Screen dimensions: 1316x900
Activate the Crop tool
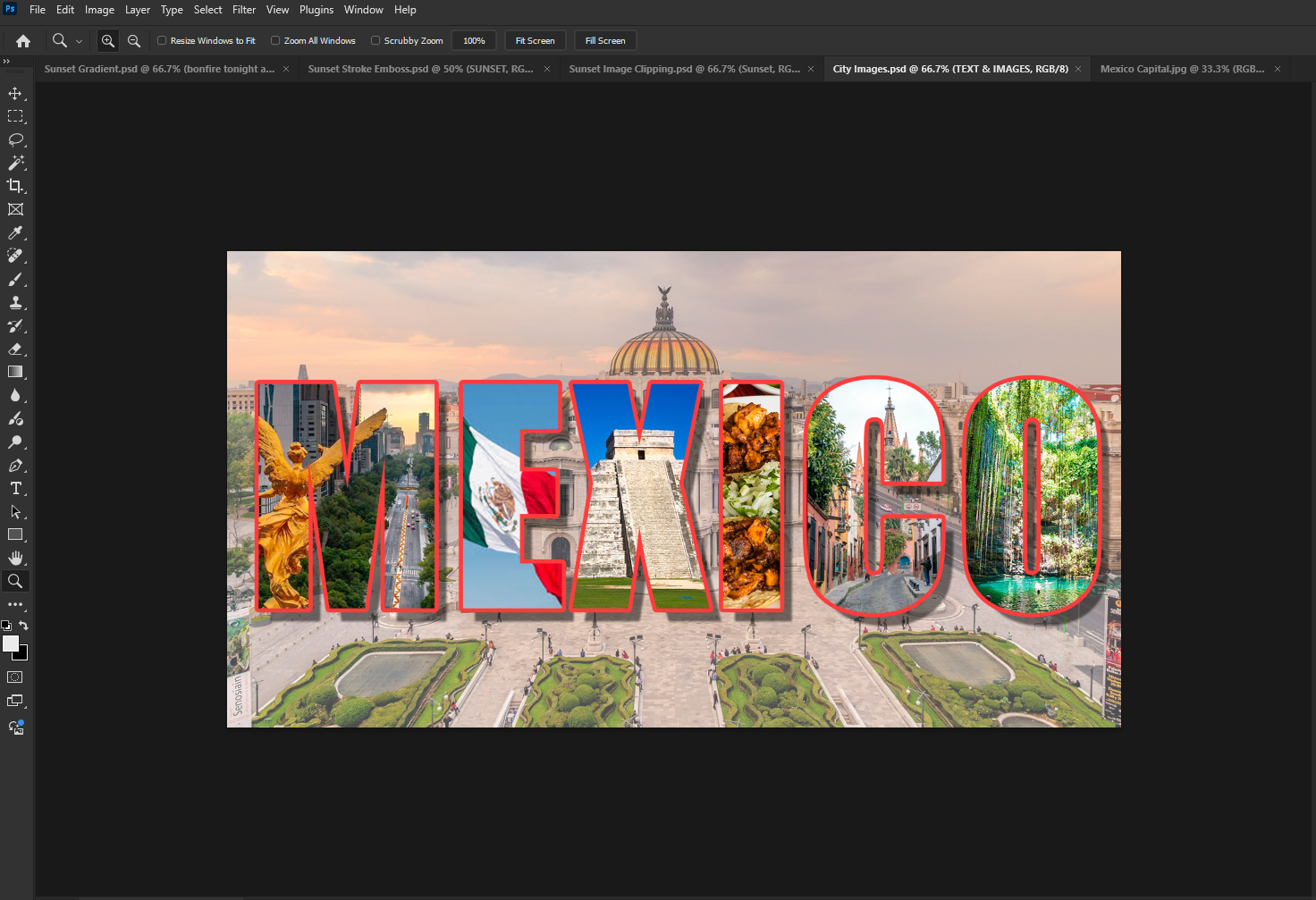tap(15, 186)
